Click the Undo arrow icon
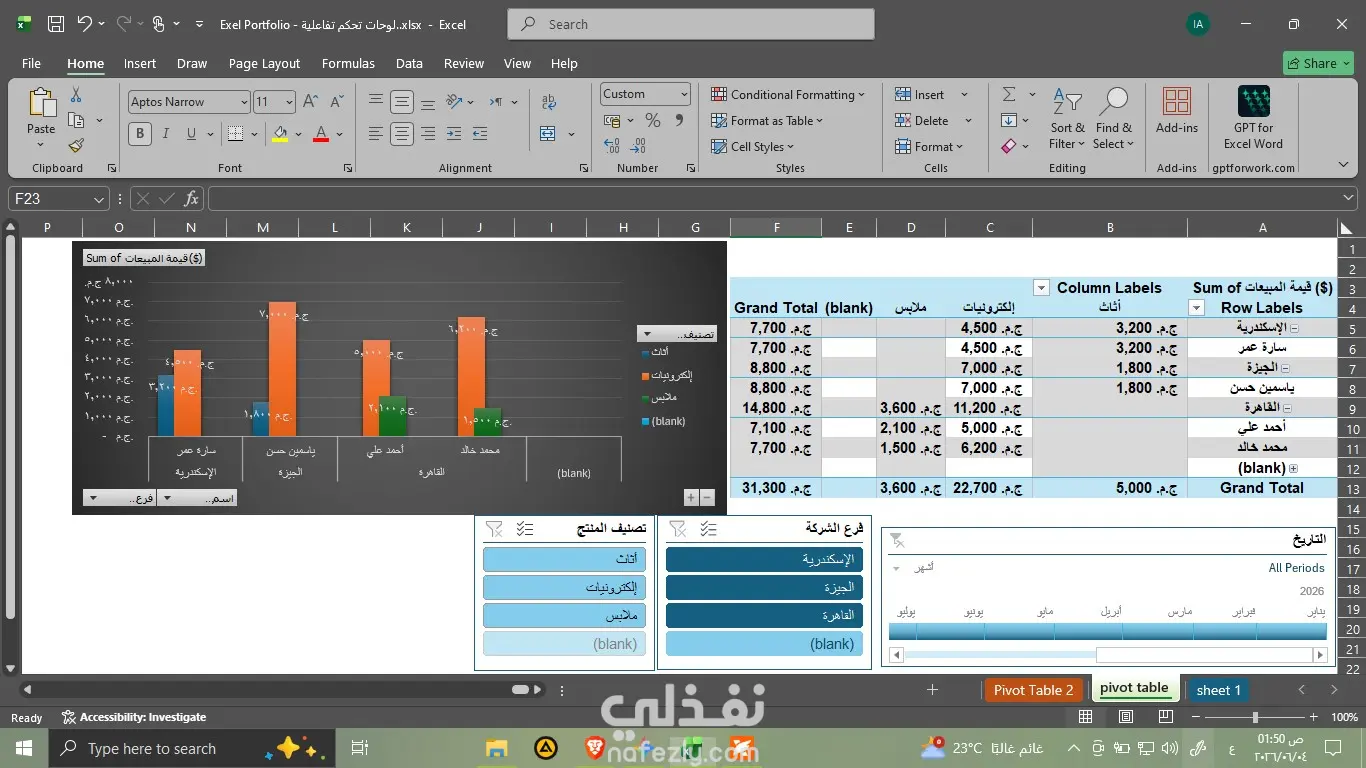Image resolution: width=1366 pixels, height=768 pixels. [85, 24]
